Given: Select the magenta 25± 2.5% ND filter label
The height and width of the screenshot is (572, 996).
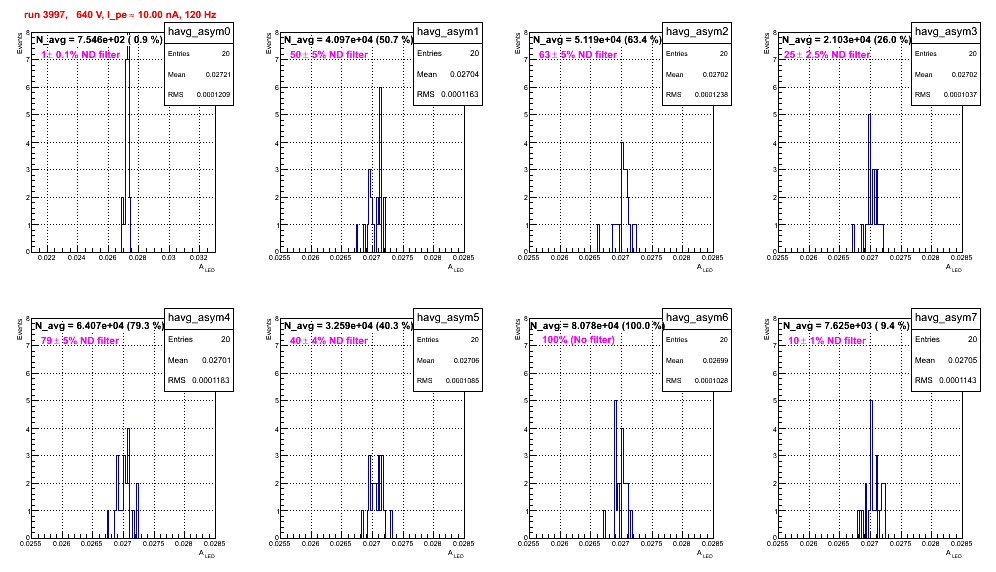Looking at the screenshot, I should (827, 55).
